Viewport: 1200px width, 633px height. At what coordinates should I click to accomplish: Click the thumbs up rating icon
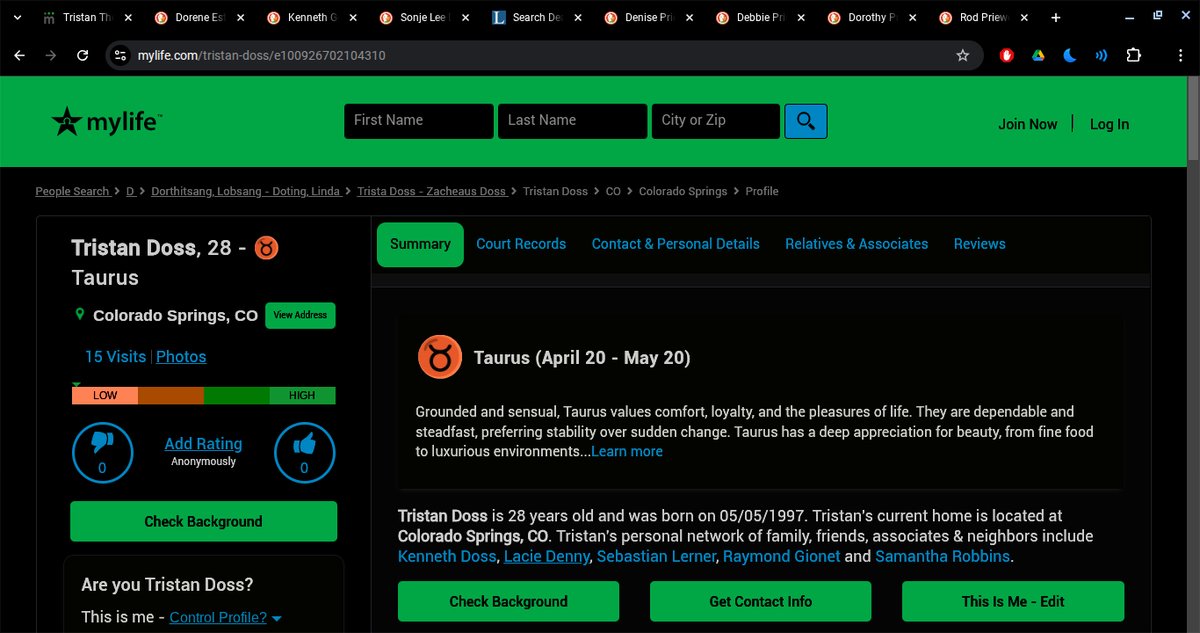304,453
